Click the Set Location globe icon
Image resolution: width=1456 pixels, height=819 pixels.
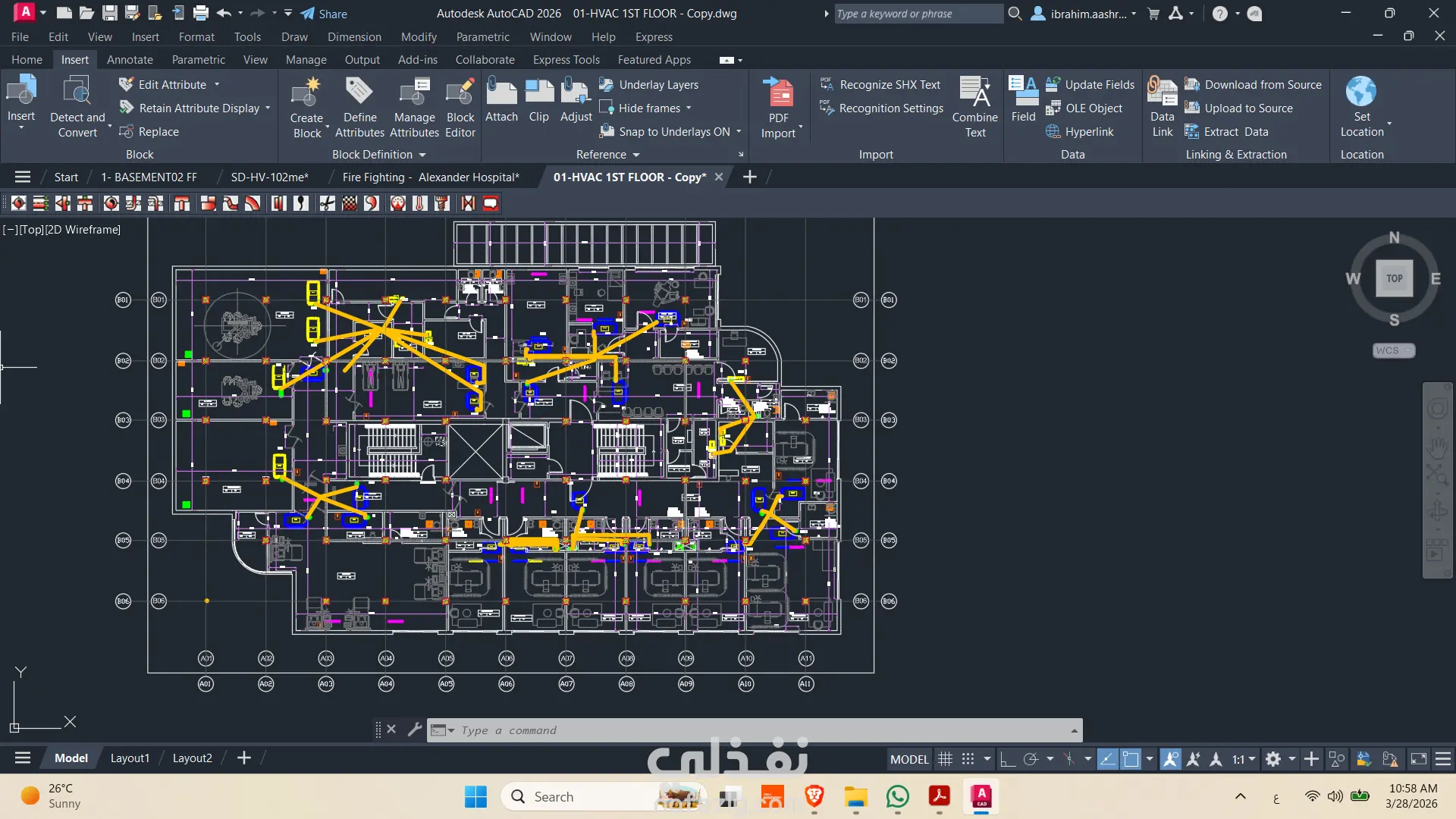(x=1361, y=93)
